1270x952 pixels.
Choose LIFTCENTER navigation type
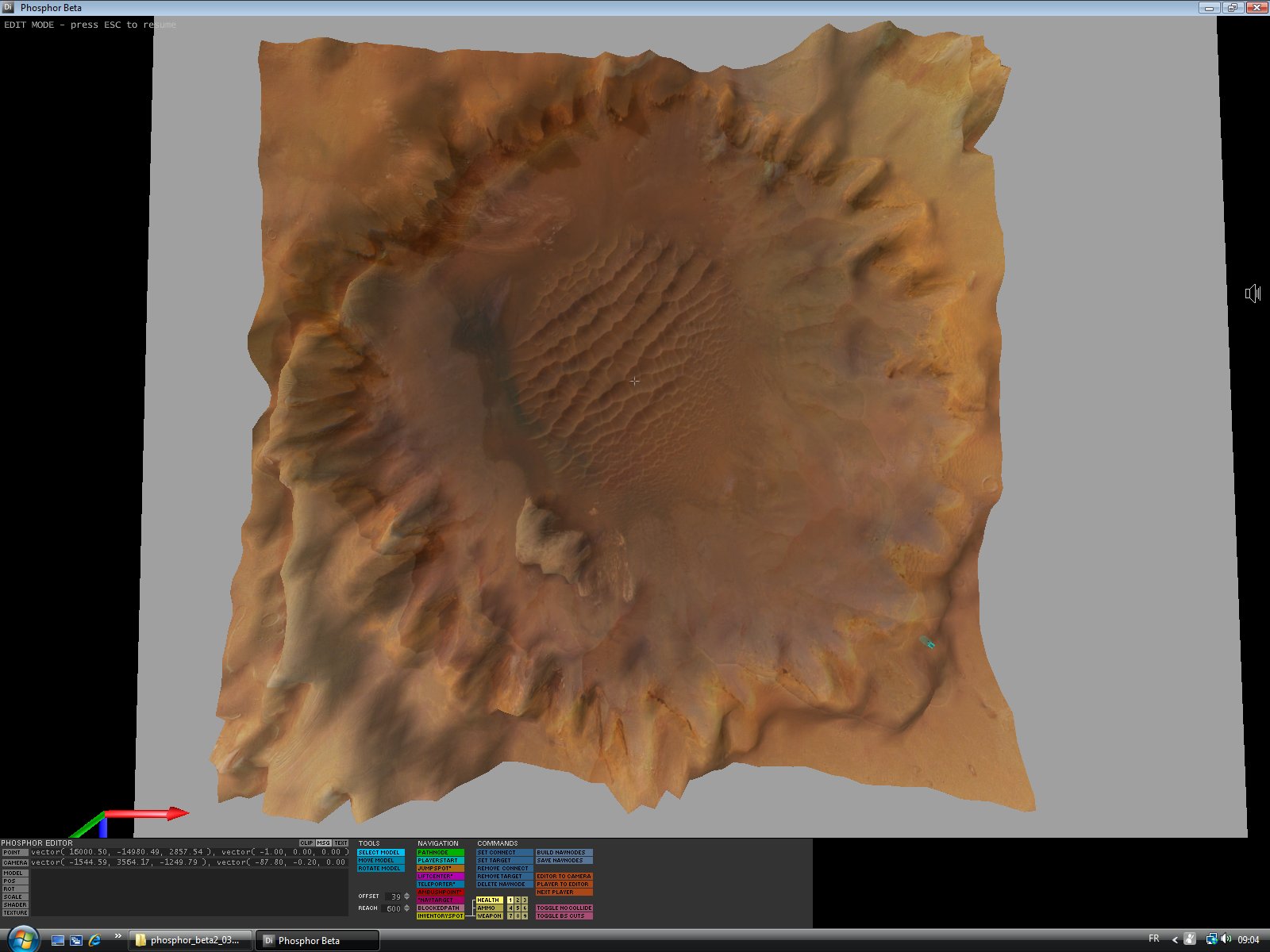coord(441,876)
